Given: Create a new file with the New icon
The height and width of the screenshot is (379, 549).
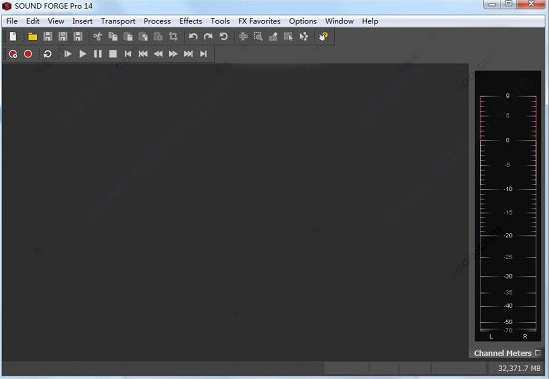Looking at the screenshot, I should [x=13, y=36].
